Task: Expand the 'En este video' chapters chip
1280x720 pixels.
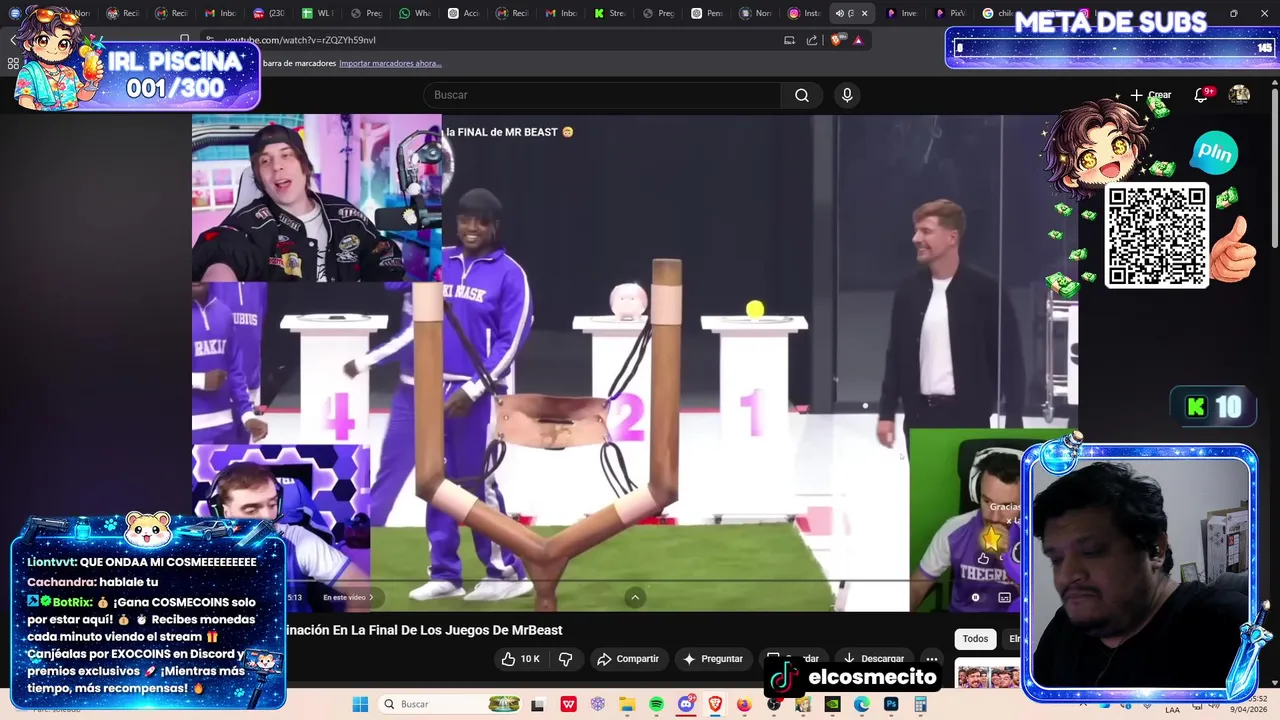Action: pos(348,597)
